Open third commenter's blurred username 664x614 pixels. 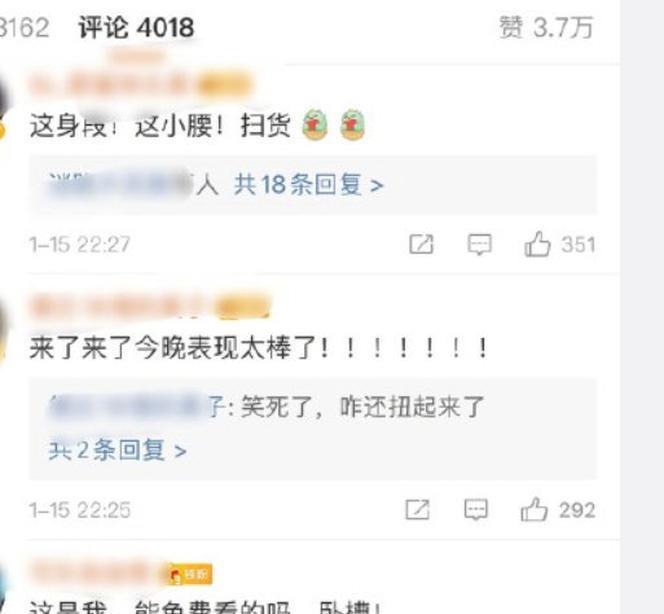tap(95, 573)
